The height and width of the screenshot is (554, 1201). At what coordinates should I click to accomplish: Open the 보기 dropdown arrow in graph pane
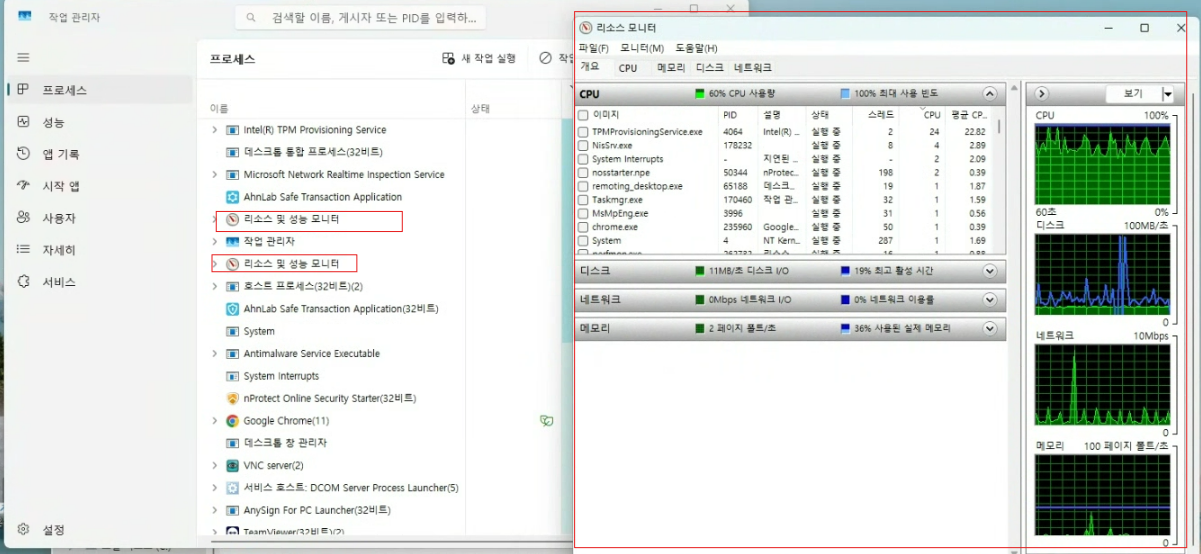tap(1167, 94)
